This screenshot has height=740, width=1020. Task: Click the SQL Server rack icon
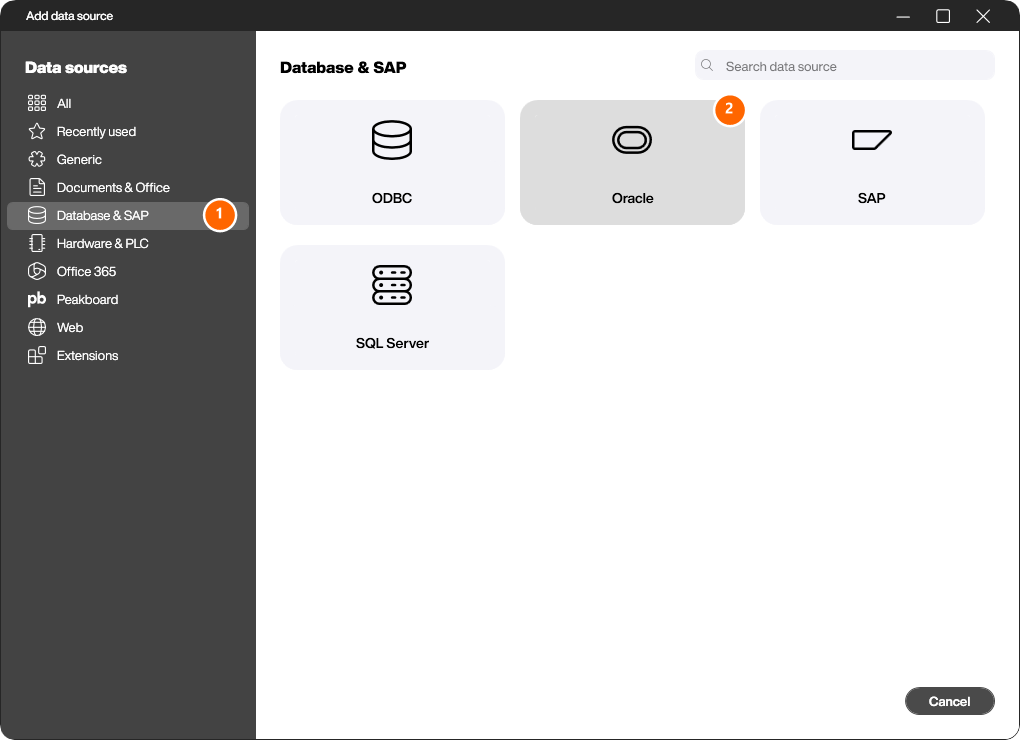(392, 285)
